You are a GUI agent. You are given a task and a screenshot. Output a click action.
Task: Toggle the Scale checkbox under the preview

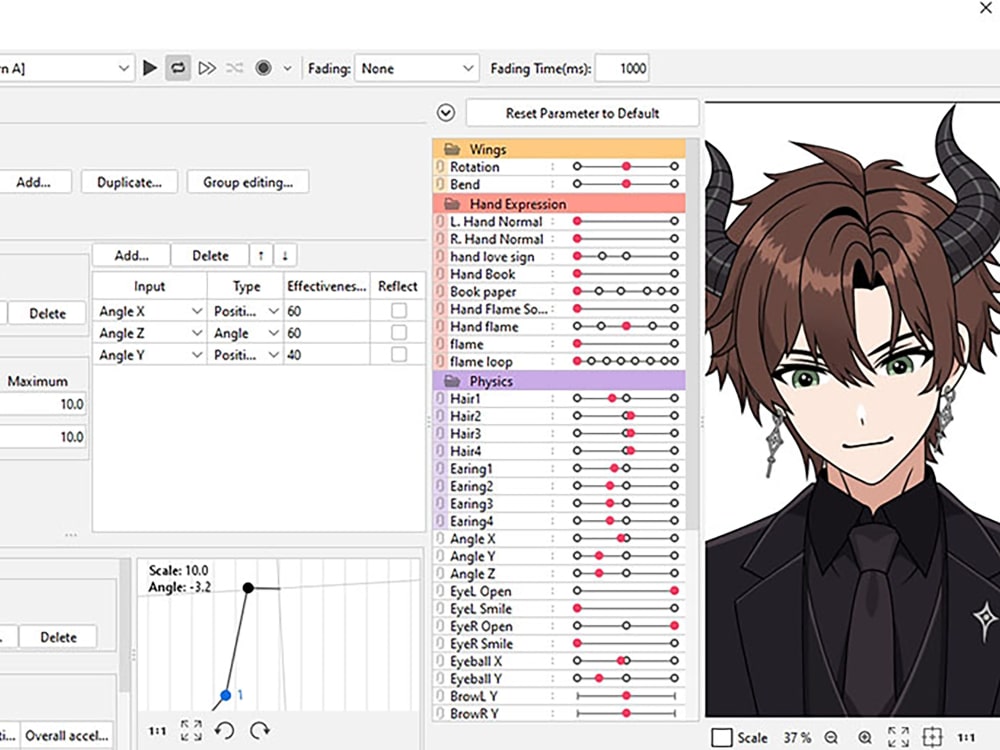(721, 737)
